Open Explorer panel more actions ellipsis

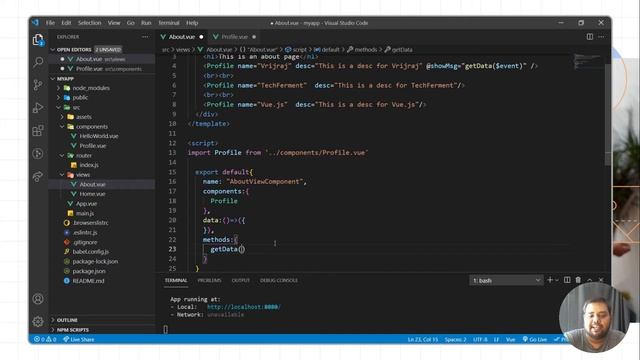pyautogui.click(x=145, y=37)
